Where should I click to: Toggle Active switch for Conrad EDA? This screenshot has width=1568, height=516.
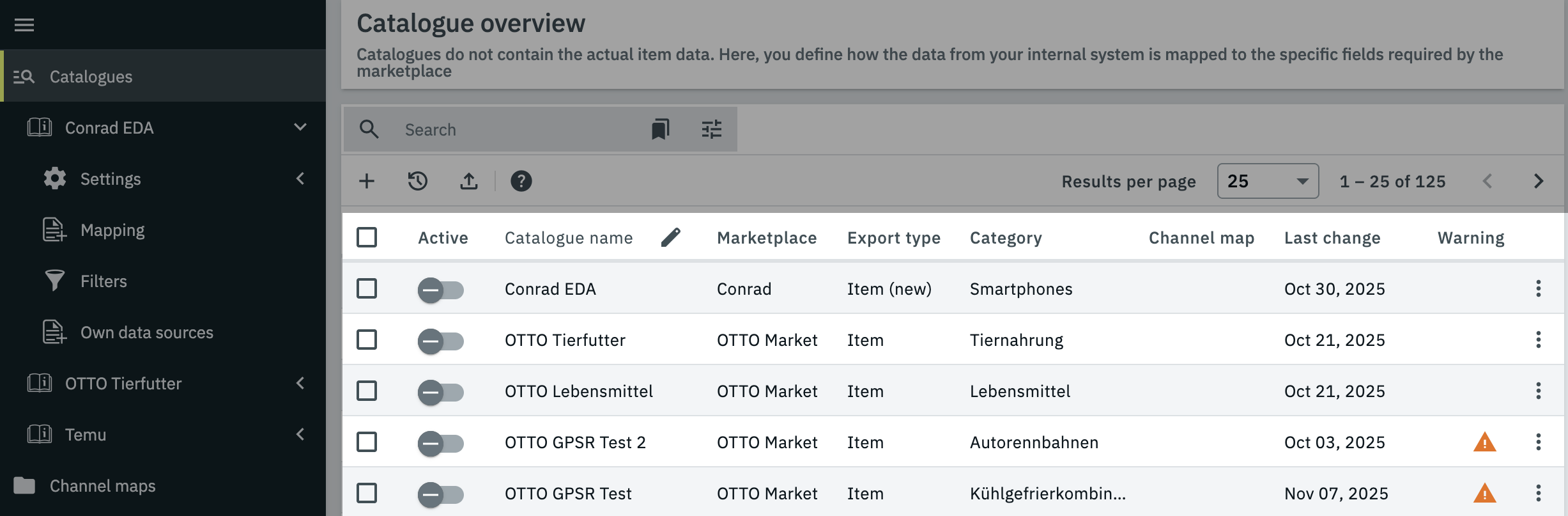[440, 290]
